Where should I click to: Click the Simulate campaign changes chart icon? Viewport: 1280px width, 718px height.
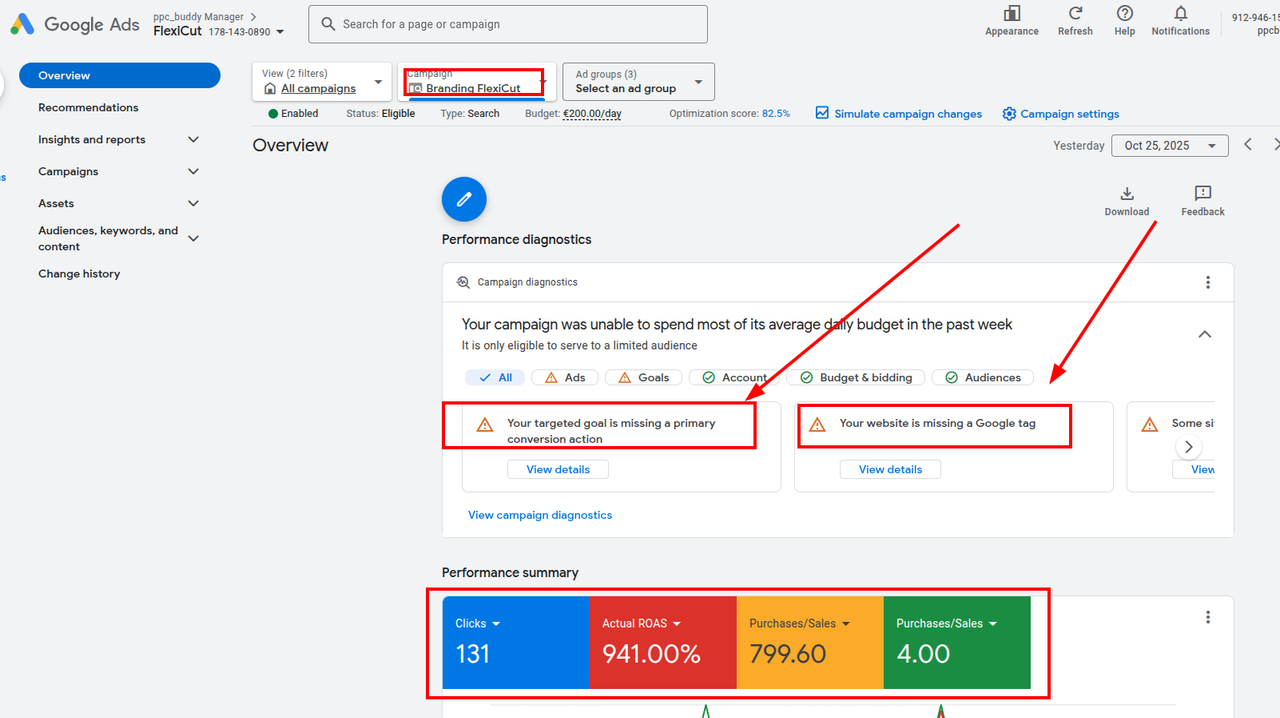pyautogui.click(x=822, y=113)
